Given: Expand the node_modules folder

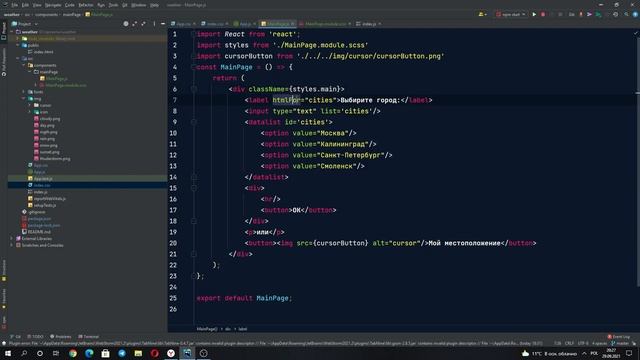Looking at the screenshot, I should point(18,38).
